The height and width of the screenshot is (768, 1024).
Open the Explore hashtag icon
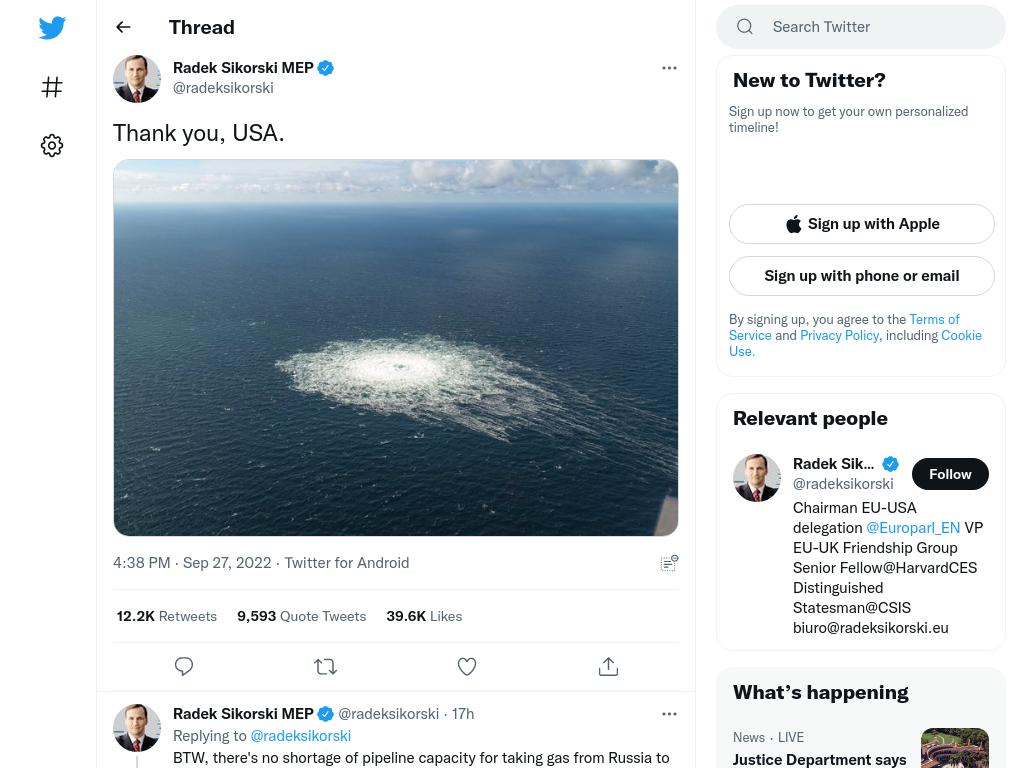(52, 87)
